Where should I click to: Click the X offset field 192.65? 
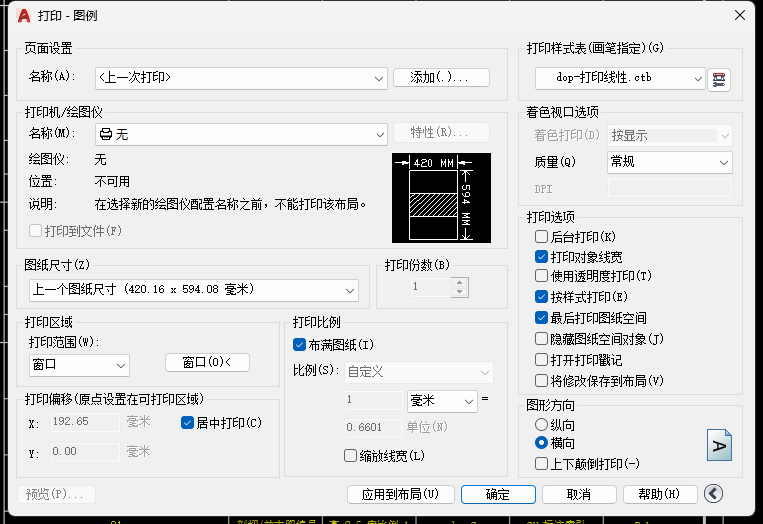(x=85, y=422)
